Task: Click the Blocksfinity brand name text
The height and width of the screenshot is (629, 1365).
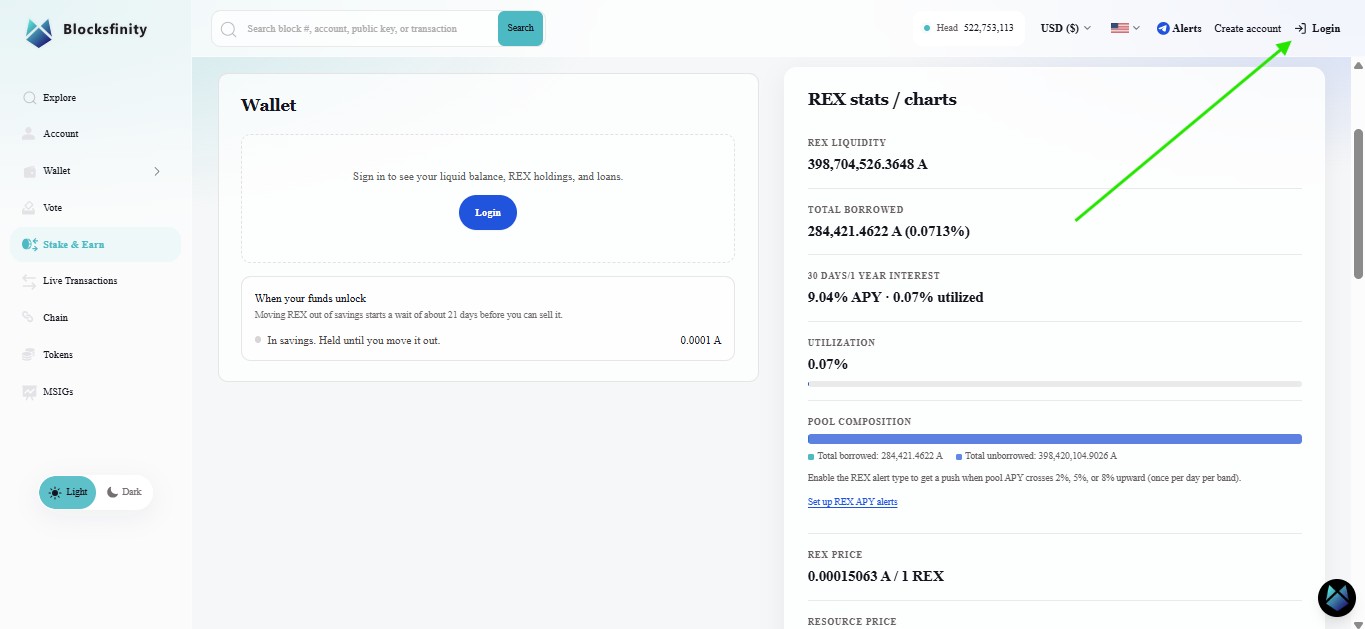Action: pyautogui.click(x=105, y=30)
